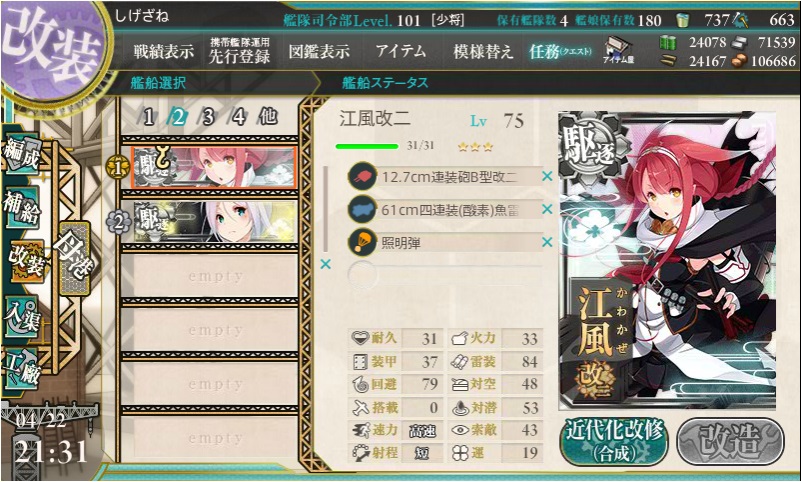The width and height of the screenshot is (801, 482).
Task: Open the アイテム屋 item shop icon
Action: click(x=618, y=51)
